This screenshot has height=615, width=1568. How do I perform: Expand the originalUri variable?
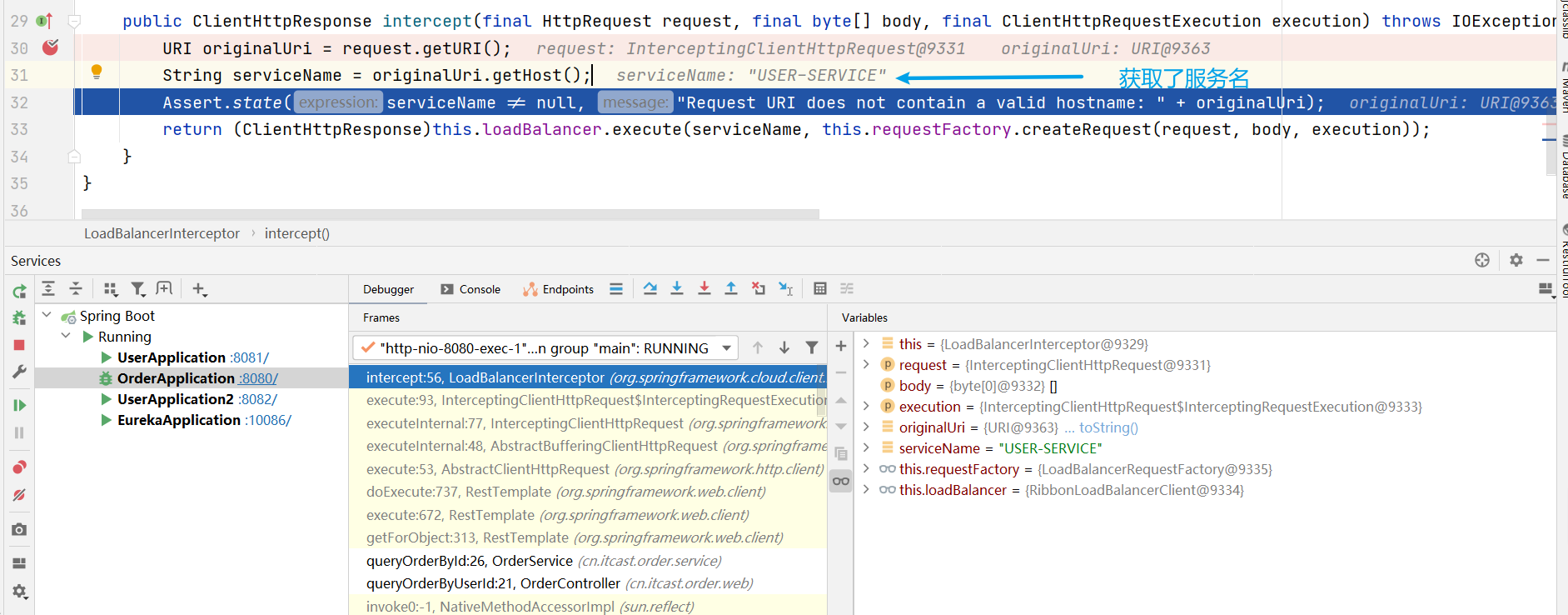[x=866, y=427]
